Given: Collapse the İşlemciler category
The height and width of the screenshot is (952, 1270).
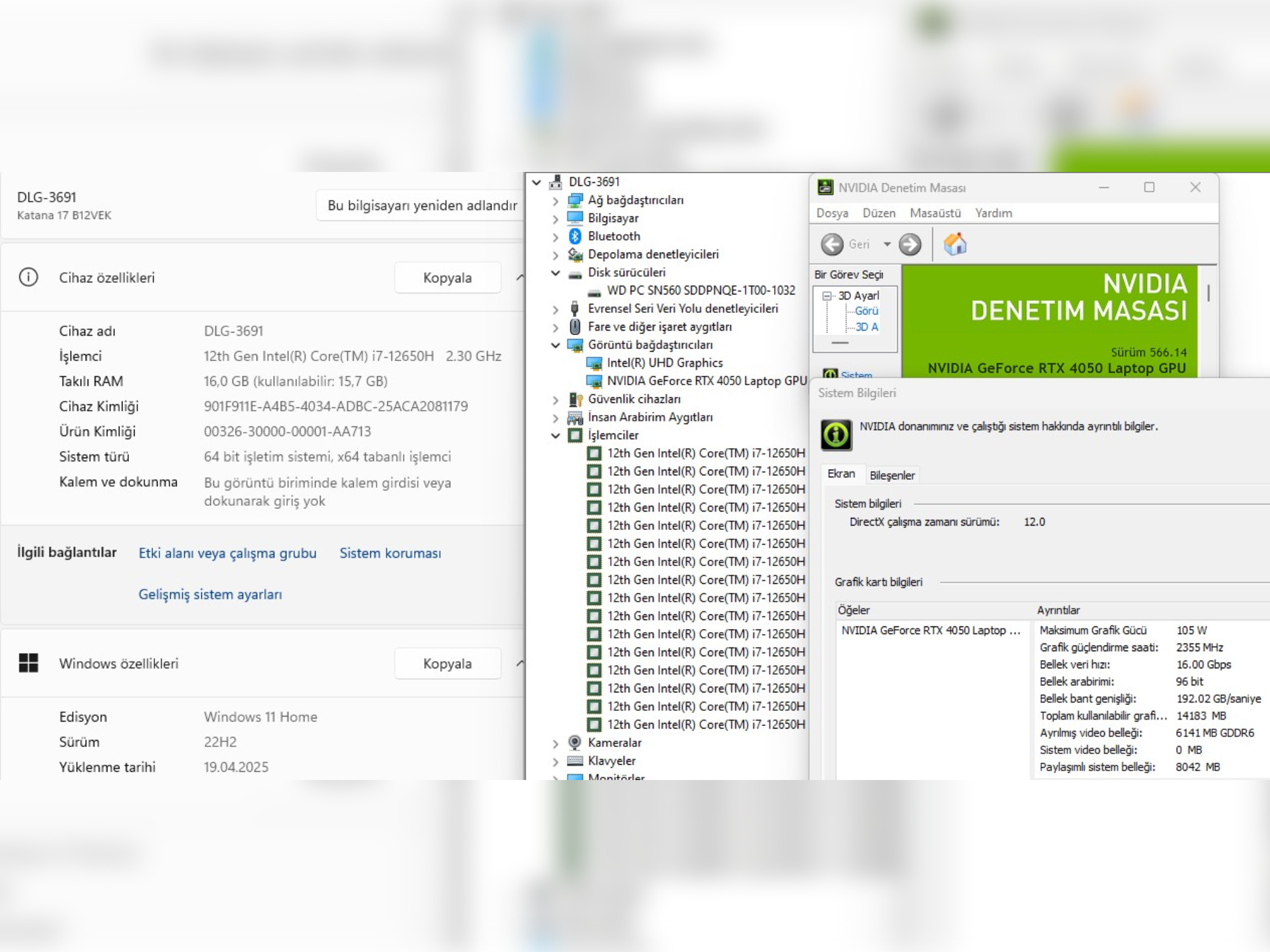Looking at the screenshot, I should [556, 436].
